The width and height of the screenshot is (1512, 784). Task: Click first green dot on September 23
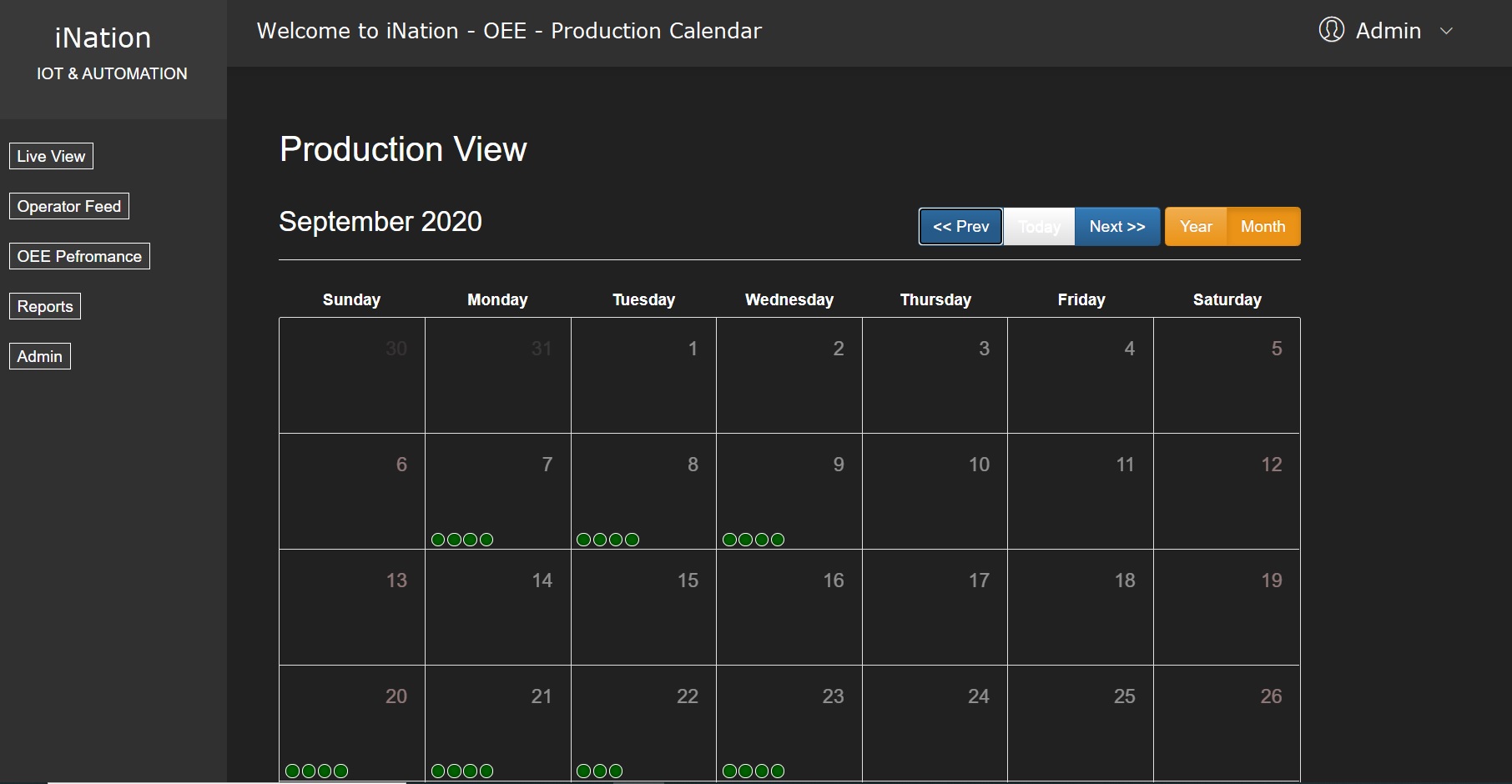[729, 771]
